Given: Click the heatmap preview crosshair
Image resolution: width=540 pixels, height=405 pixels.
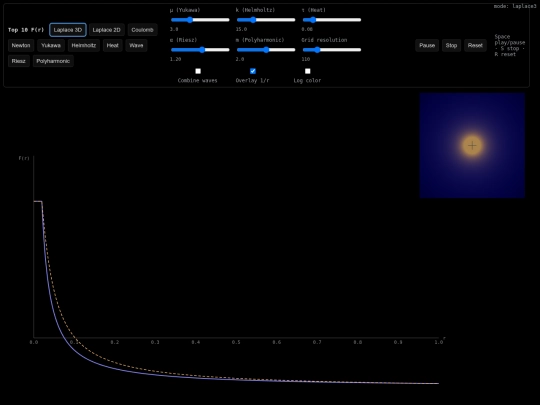Looking at the screenshot, I should (472, 146).
